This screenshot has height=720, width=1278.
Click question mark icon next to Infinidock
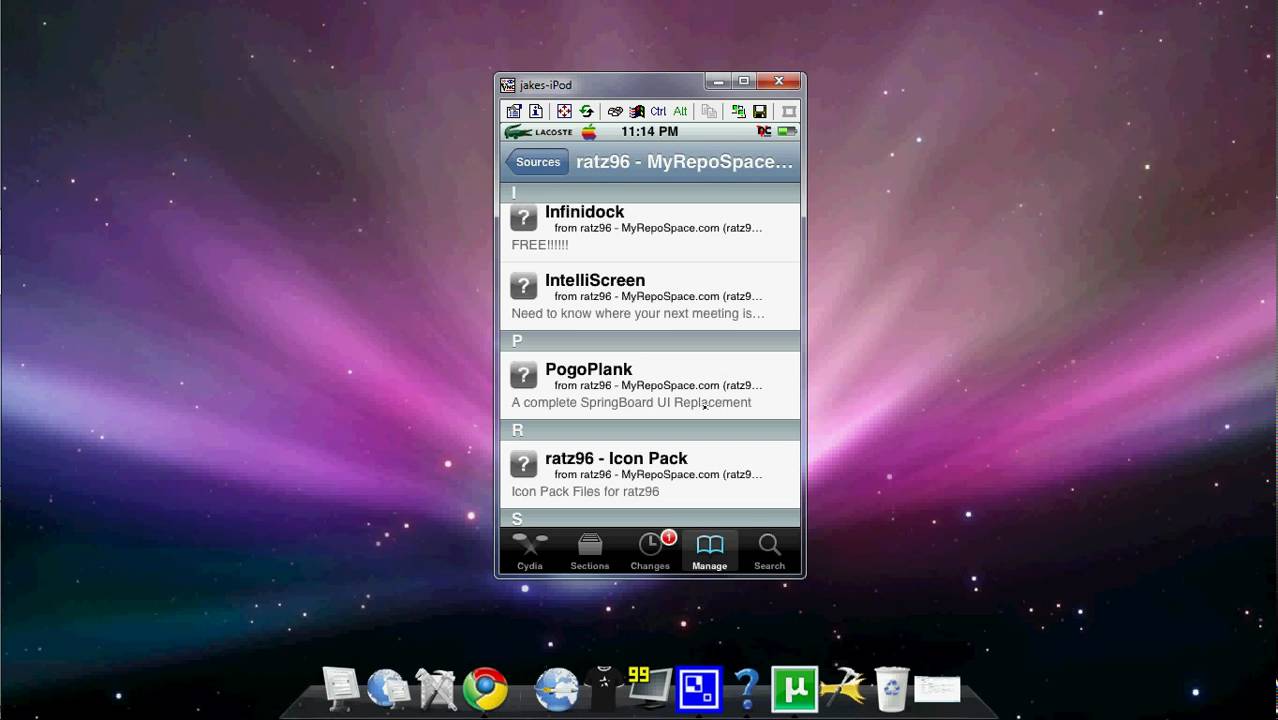coord(524,217)
